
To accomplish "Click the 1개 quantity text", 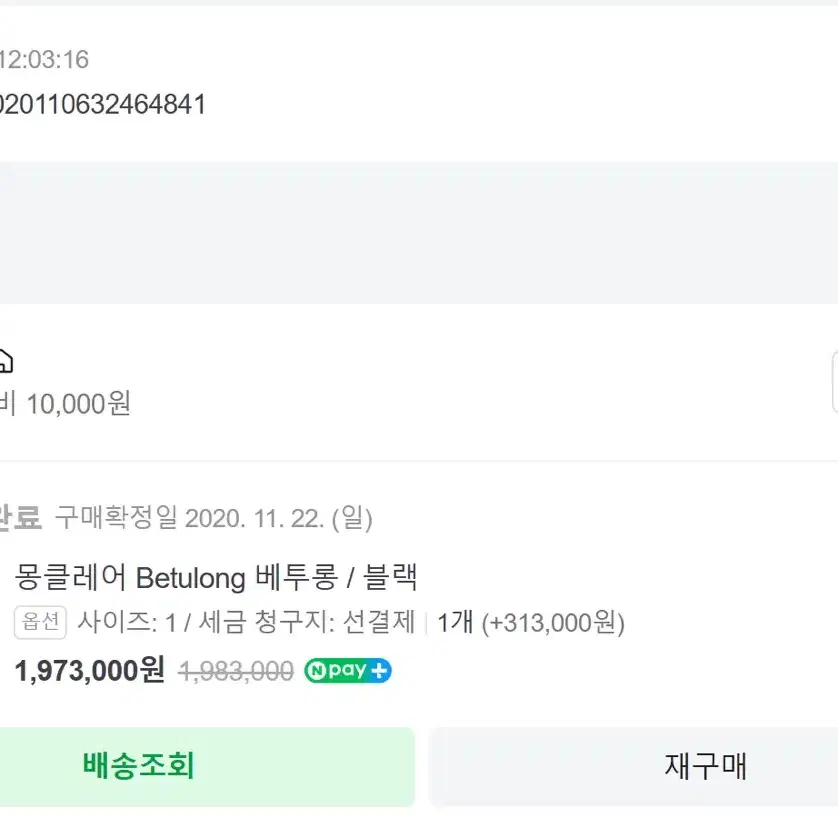I will click(455, 622).
